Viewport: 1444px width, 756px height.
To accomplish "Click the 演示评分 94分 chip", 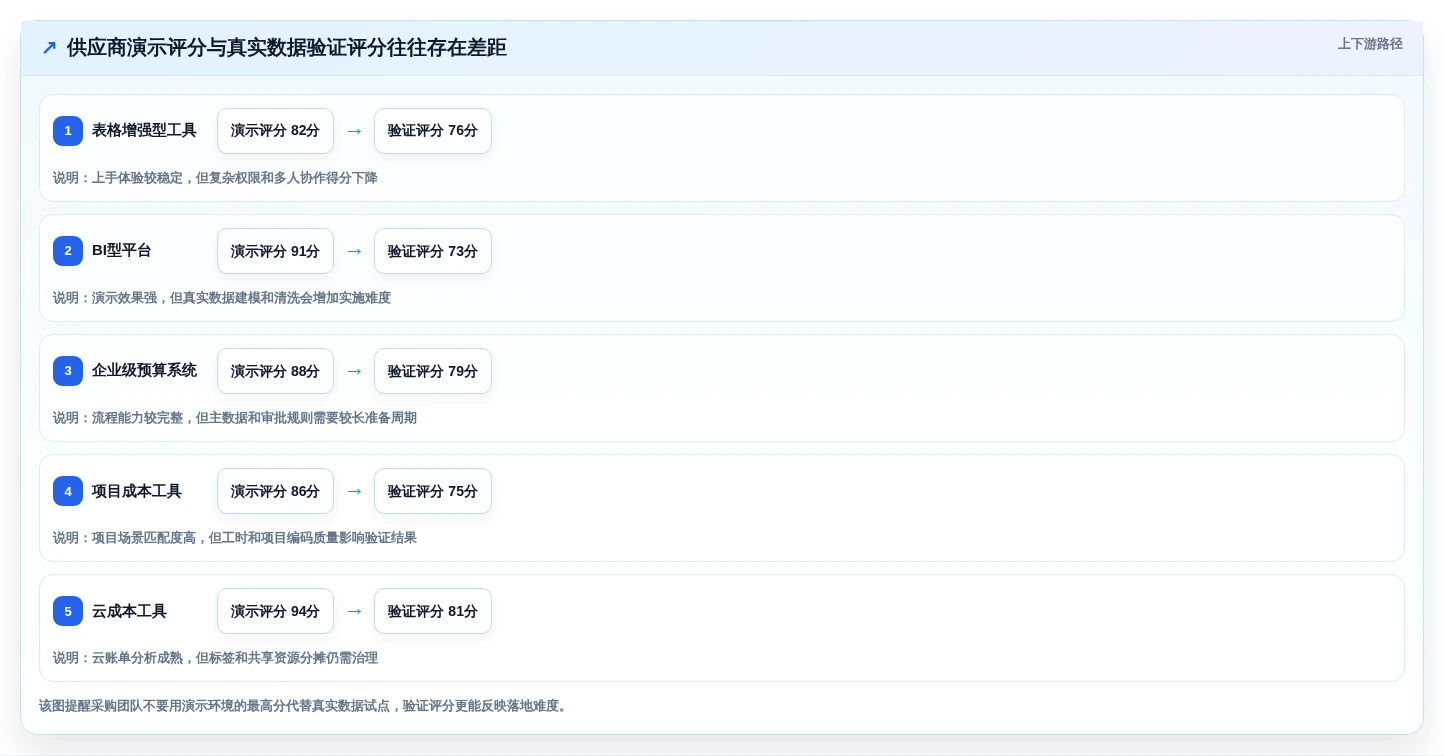I will [x=275, y=611].
